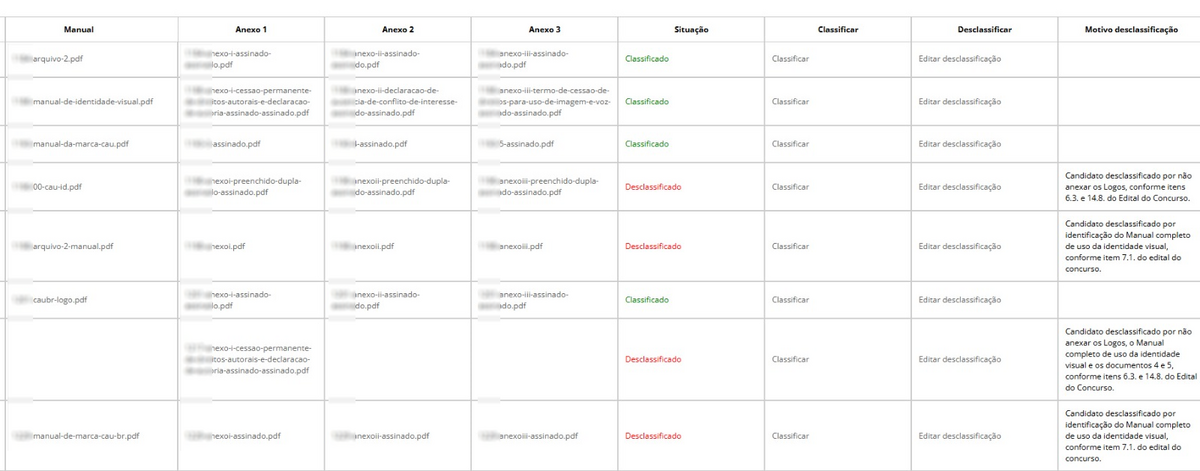Open the manual-de-marca-cau-br.pdf file
1200x471 pixels.
point(85,436)
